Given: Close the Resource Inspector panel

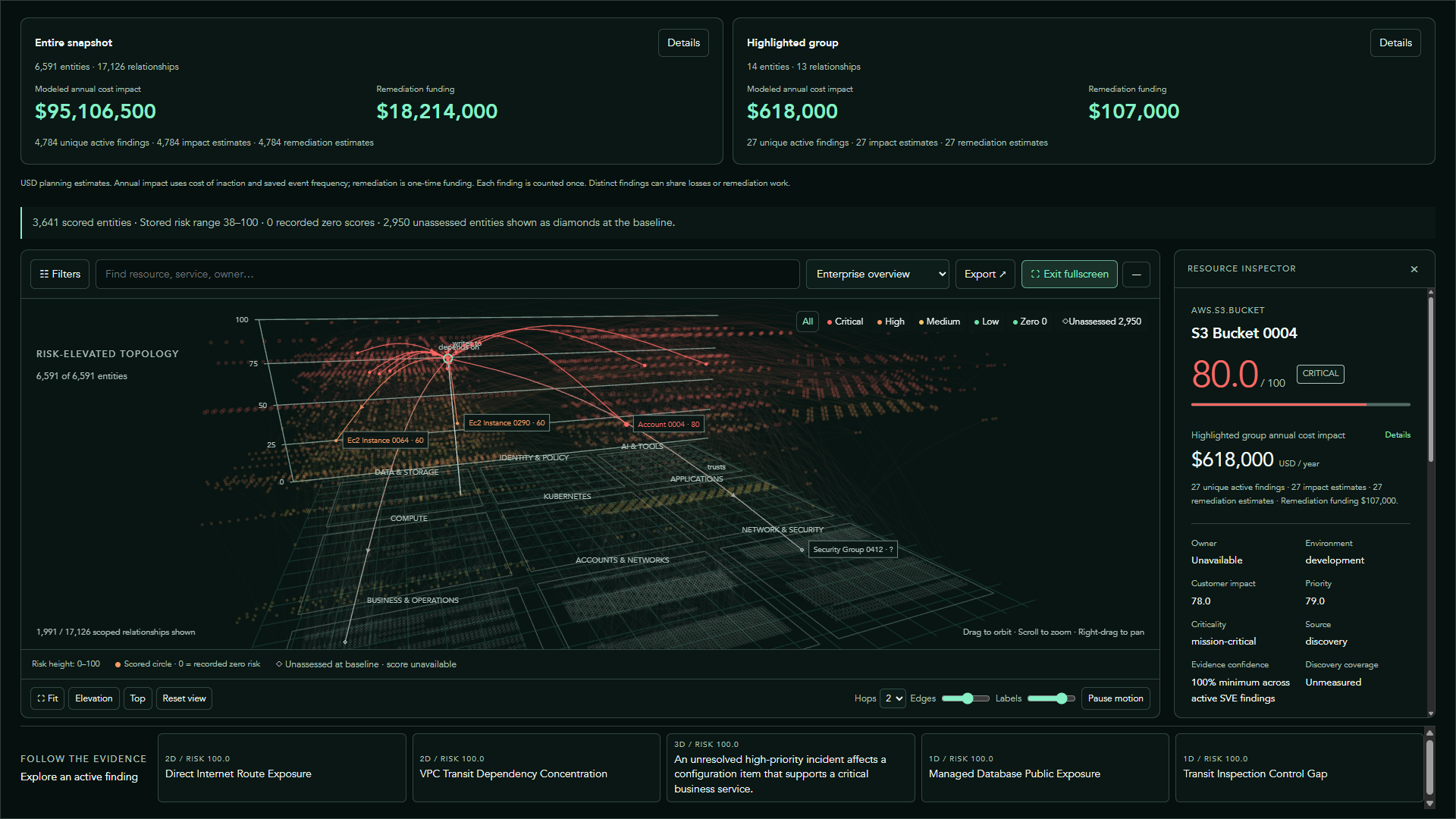Looking at the screenshot, I should (1414, 269).
